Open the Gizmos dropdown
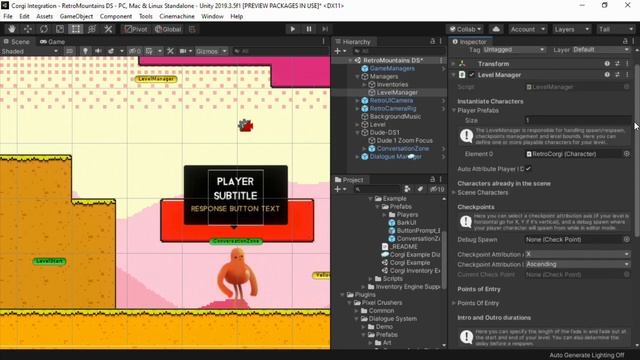 pos(211,51)
